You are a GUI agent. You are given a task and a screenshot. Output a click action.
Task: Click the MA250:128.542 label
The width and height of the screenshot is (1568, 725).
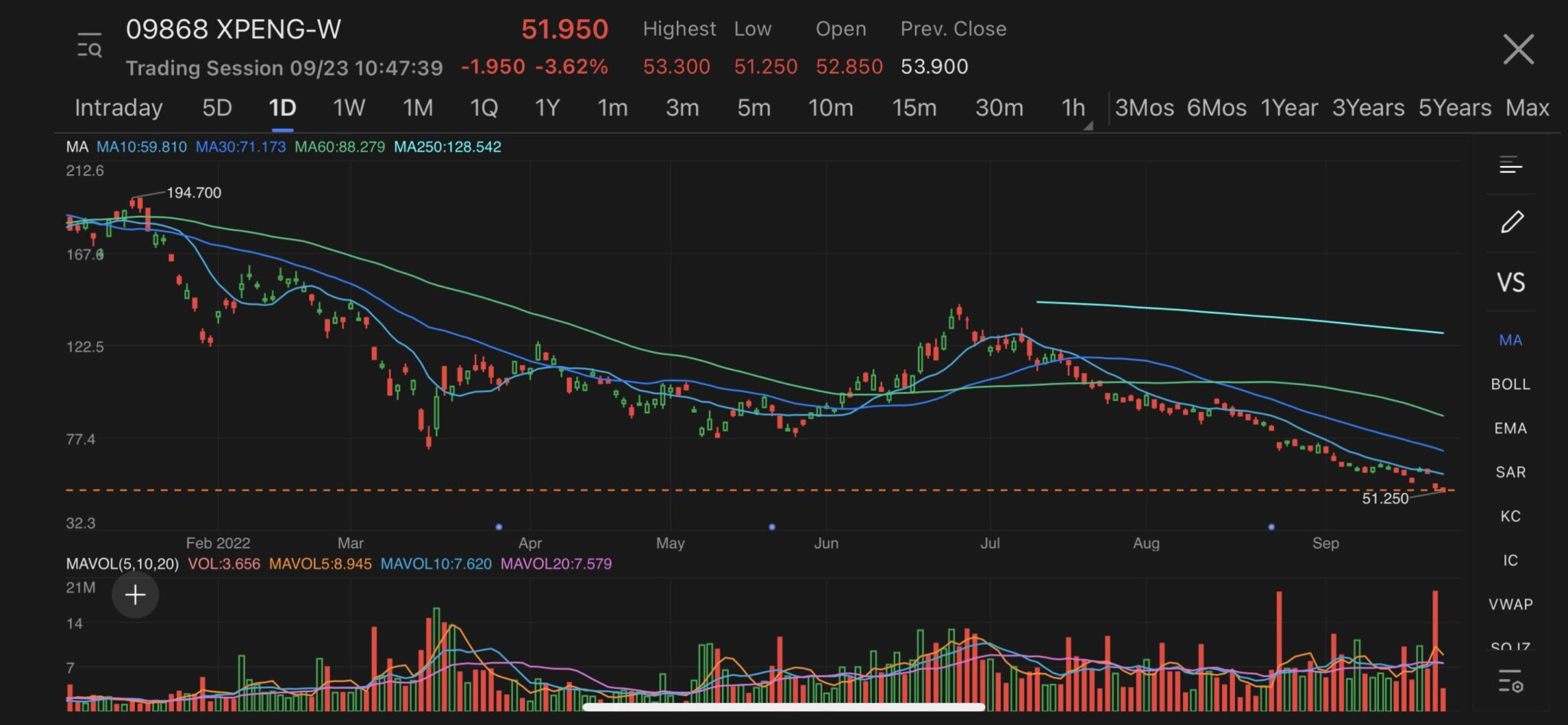coord(448,147)
